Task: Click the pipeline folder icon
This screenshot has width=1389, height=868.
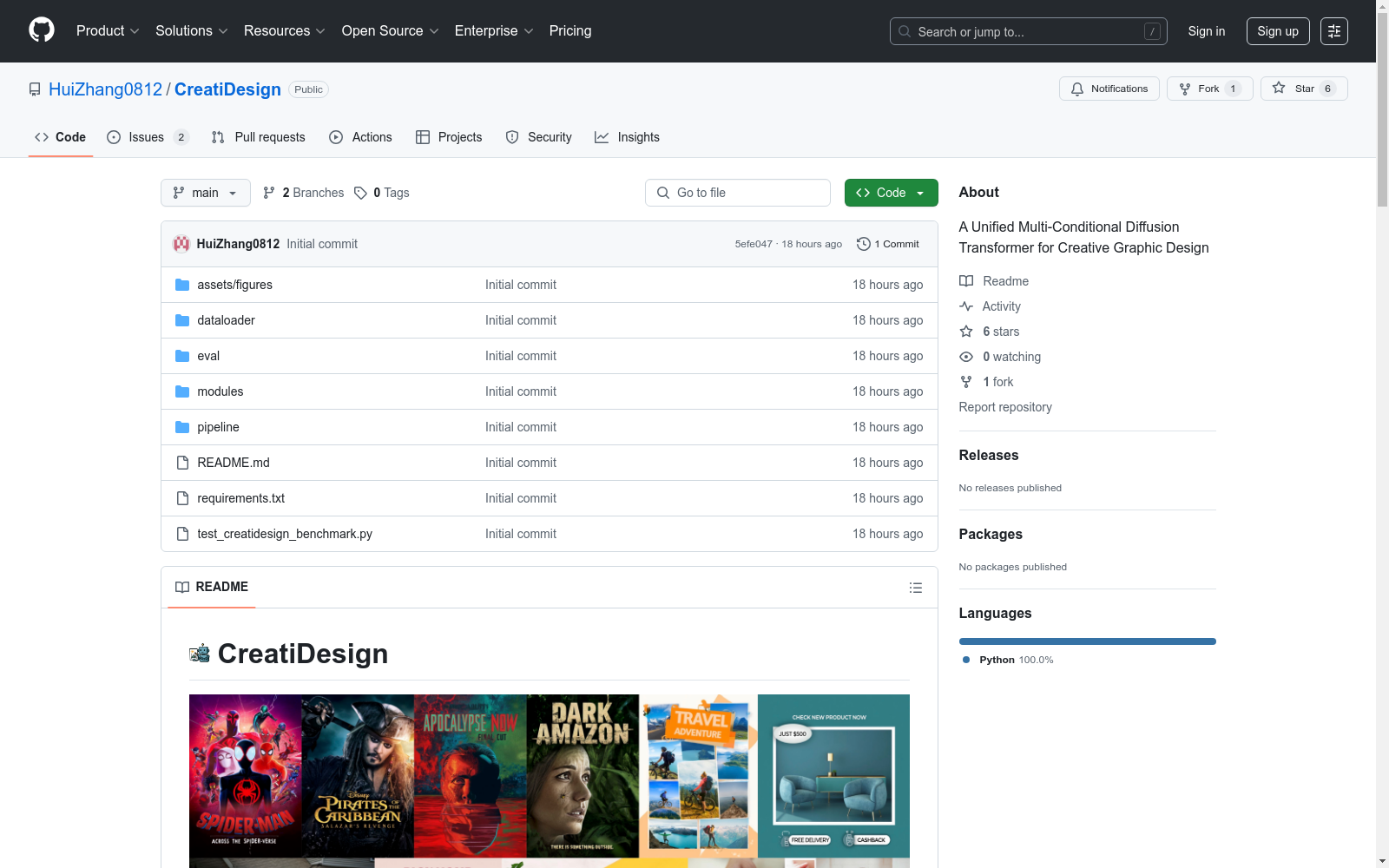Action: pos(182,427)
